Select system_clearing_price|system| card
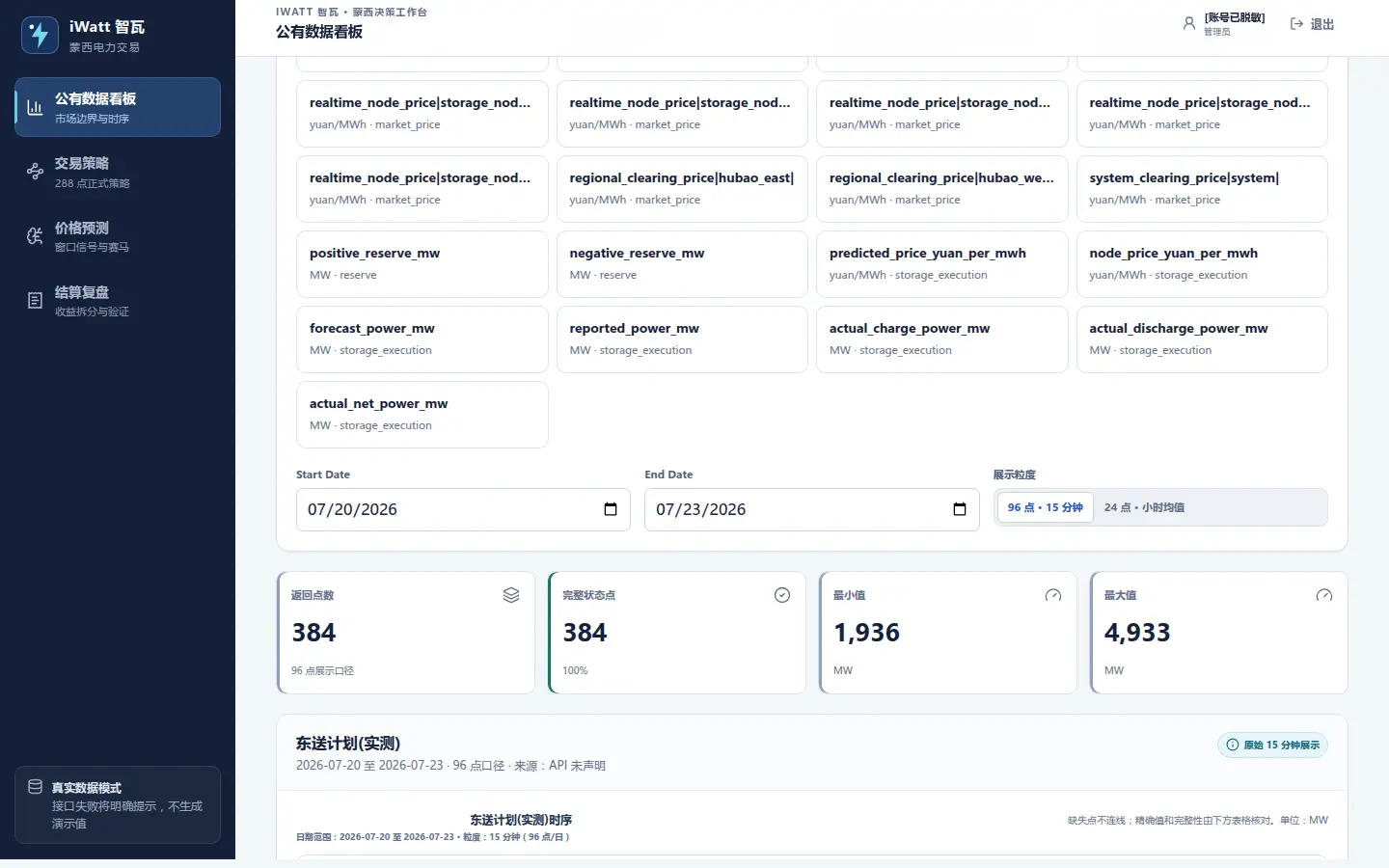Viewport: 1389px width, 868px height. [1202, 189]
